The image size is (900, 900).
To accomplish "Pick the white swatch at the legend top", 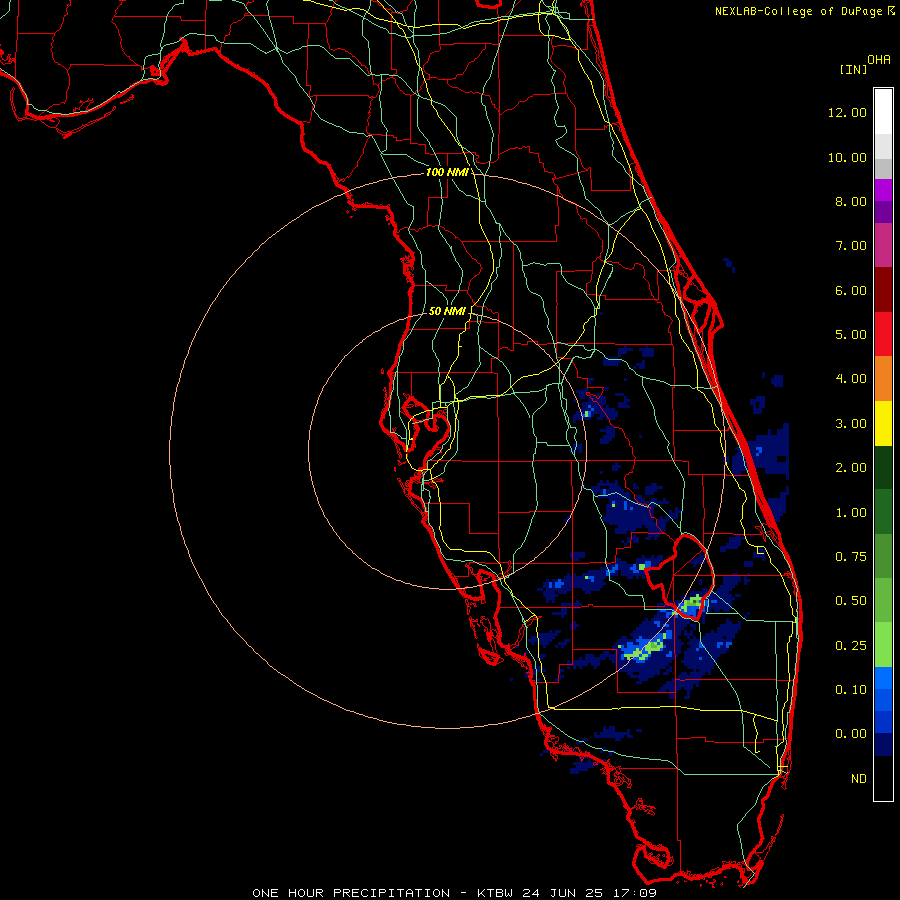I will tap(883, 112).
